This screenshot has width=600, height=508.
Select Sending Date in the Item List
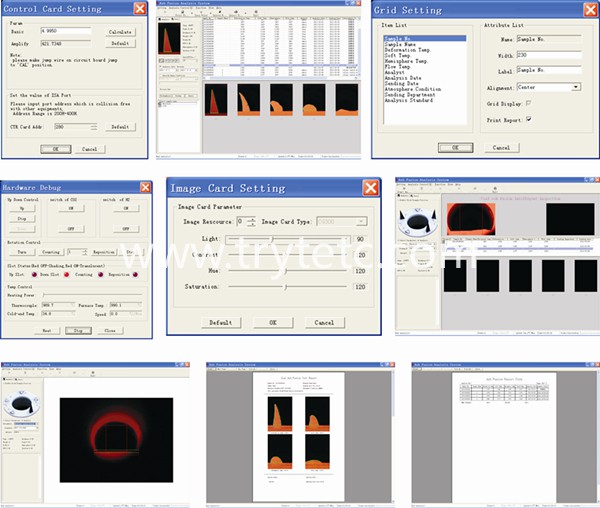point(401,83)
